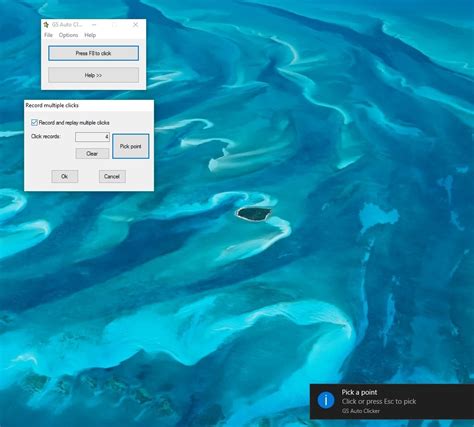Open the File menu

click(48, 35)
